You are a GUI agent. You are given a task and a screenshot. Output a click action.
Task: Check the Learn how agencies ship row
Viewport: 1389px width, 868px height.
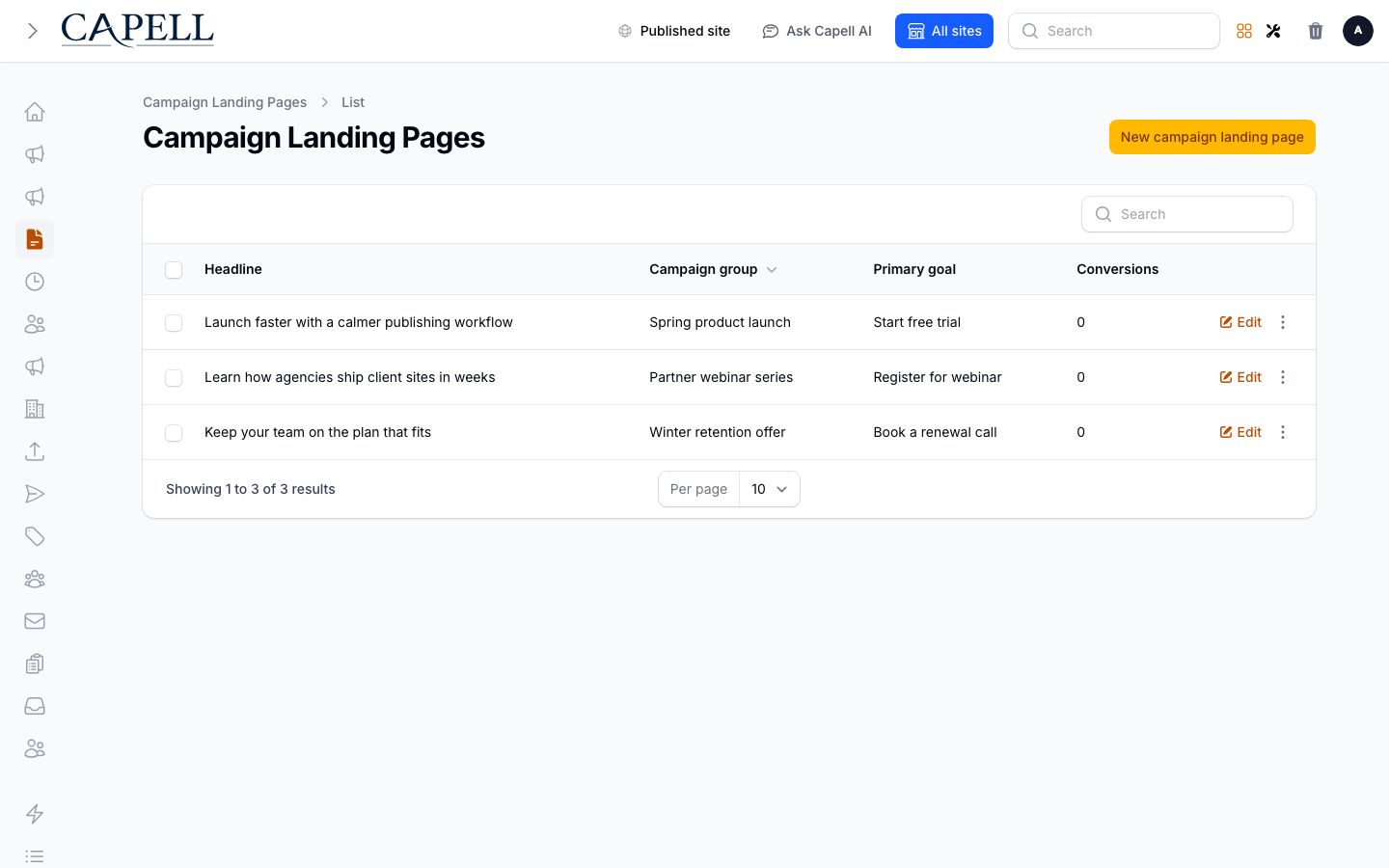[174, 378]
